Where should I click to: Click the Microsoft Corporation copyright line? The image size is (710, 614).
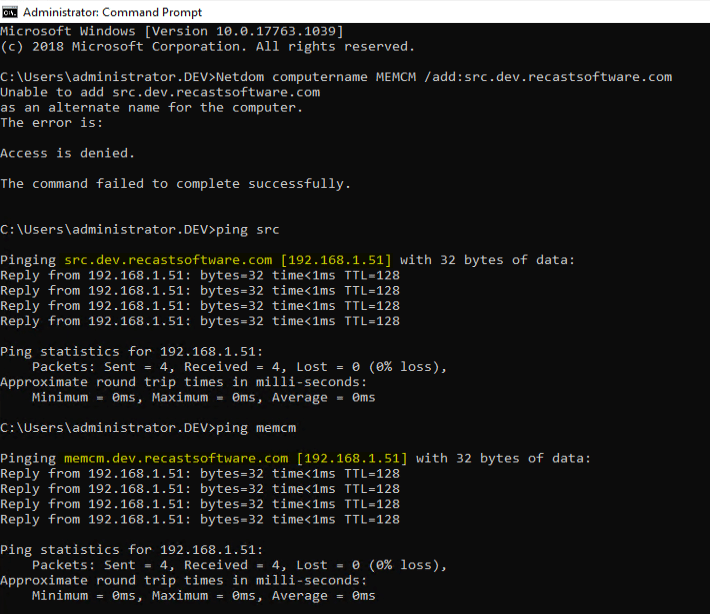207,46
